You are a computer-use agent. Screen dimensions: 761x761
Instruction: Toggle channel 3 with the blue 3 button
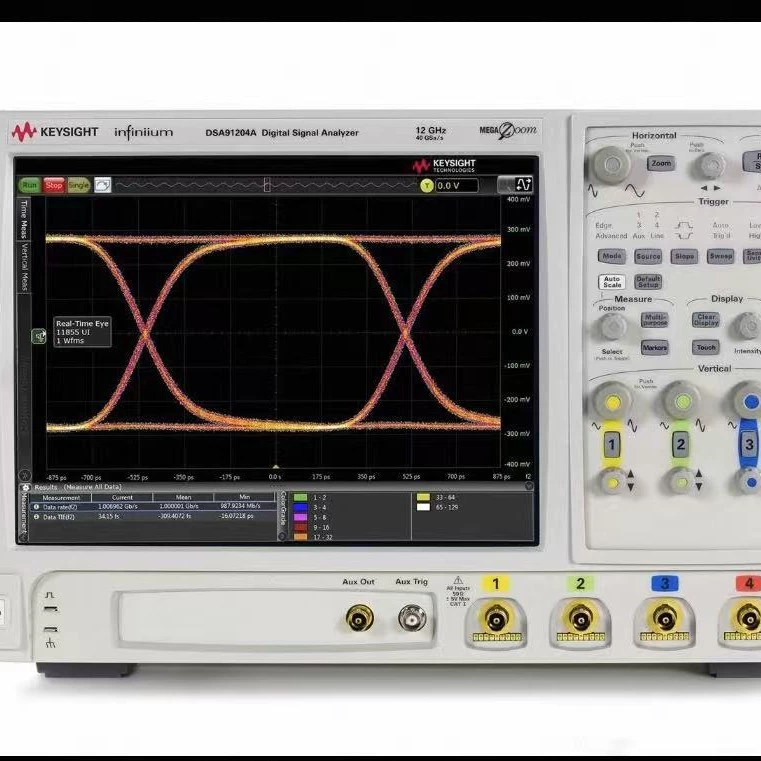click(749, 444)
